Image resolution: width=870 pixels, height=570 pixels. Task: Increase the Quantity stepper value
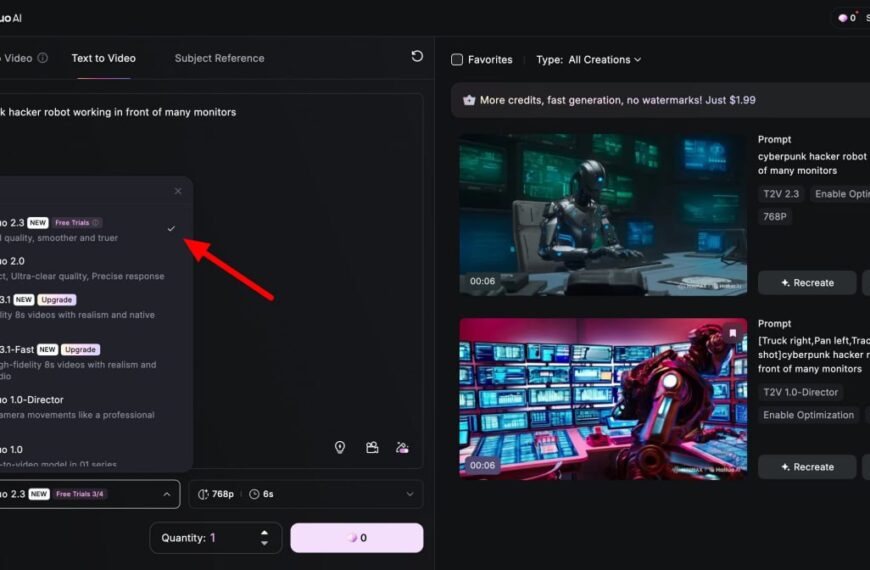pyautogui.click(x=264, y=532)
